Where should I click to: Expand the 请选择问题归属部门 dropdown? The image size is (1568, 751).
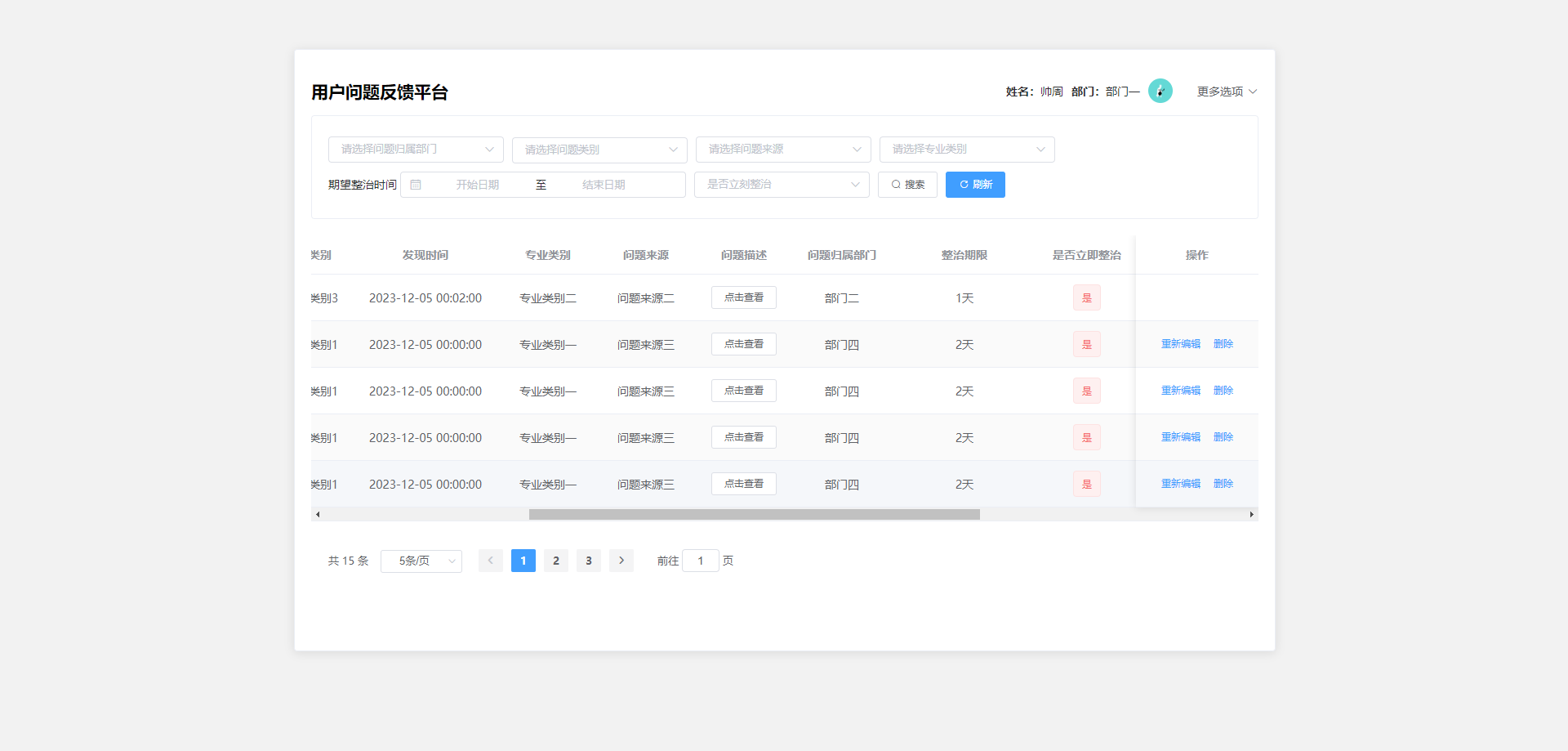[x=416, y=150]
